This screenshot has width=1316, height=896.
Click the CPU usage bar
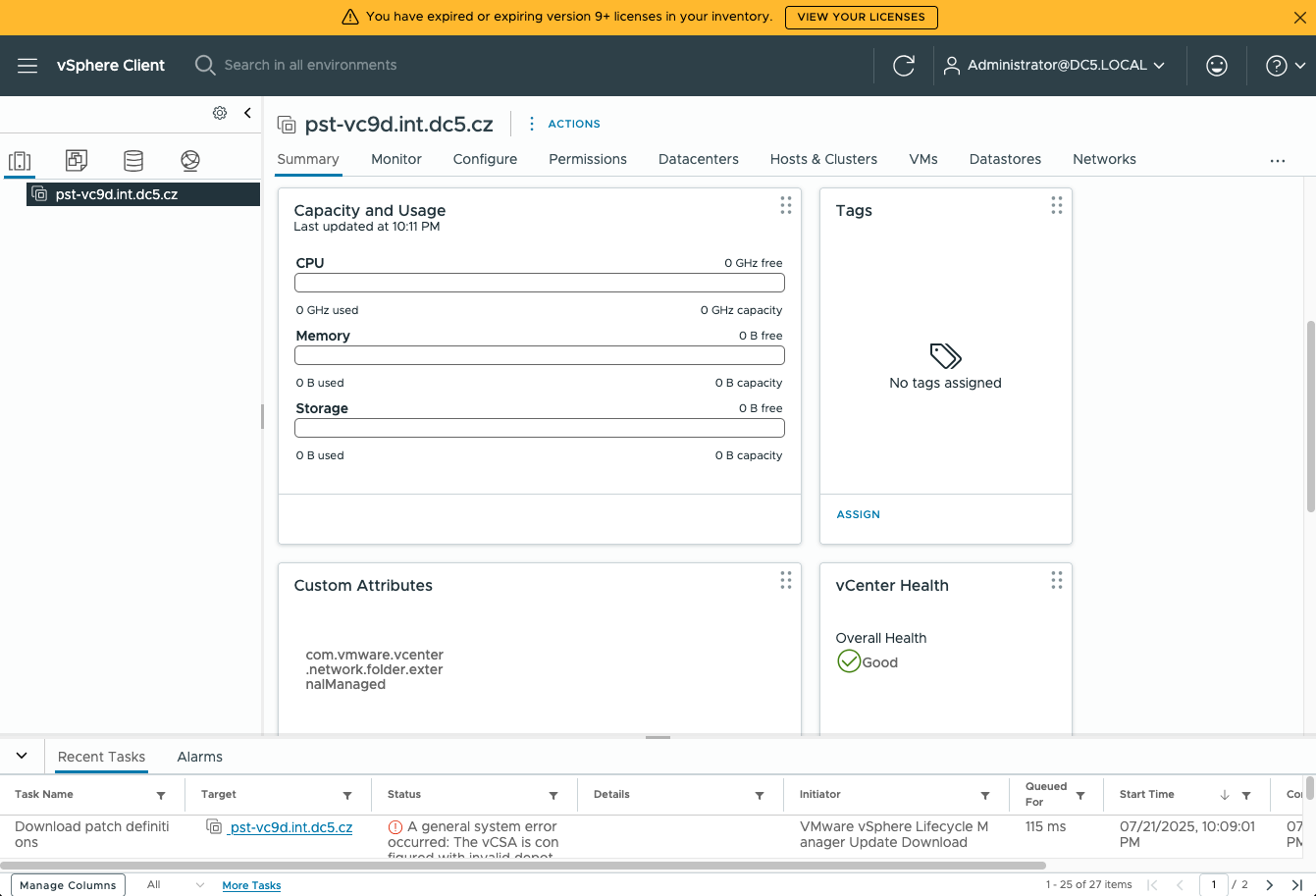click(540, 283)
